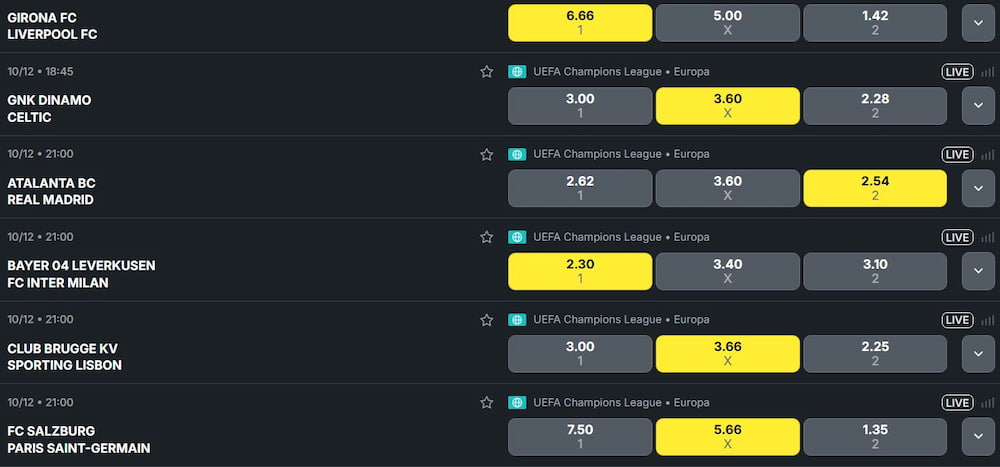The image size is (1000, 467).
Task: Favorite the GNK Dinamo vs Celtic match star
Action: (x=487, y=72)
